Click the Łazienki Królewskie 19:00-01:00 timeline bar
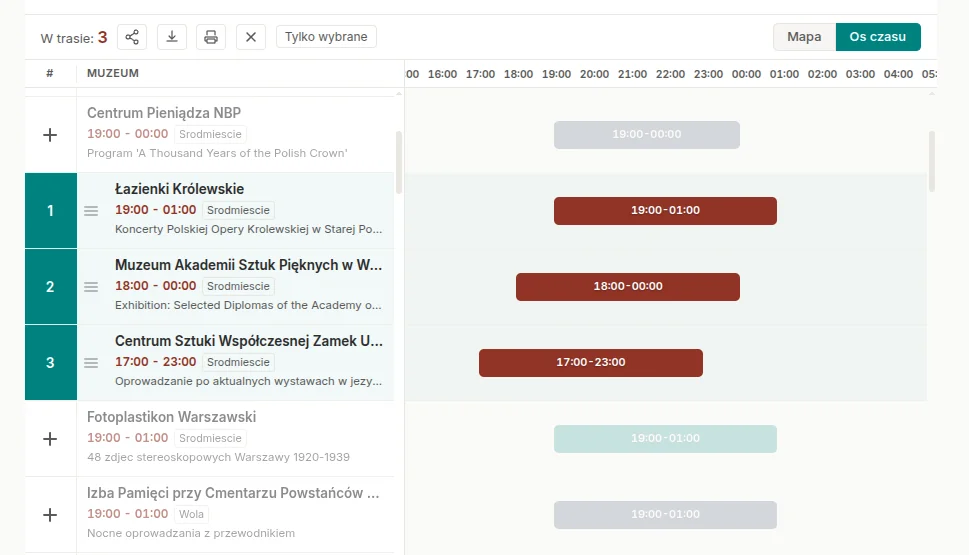969x555 pixels. (665, 211)
